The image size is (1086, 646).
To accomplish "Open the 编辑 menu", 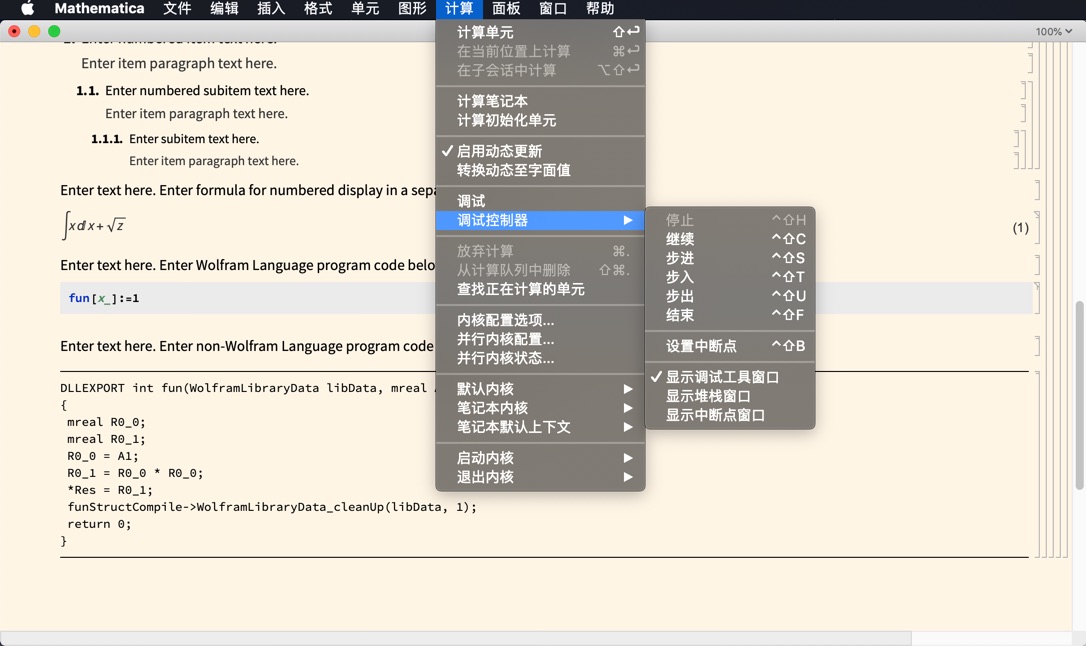I will (x=224, y=8).
